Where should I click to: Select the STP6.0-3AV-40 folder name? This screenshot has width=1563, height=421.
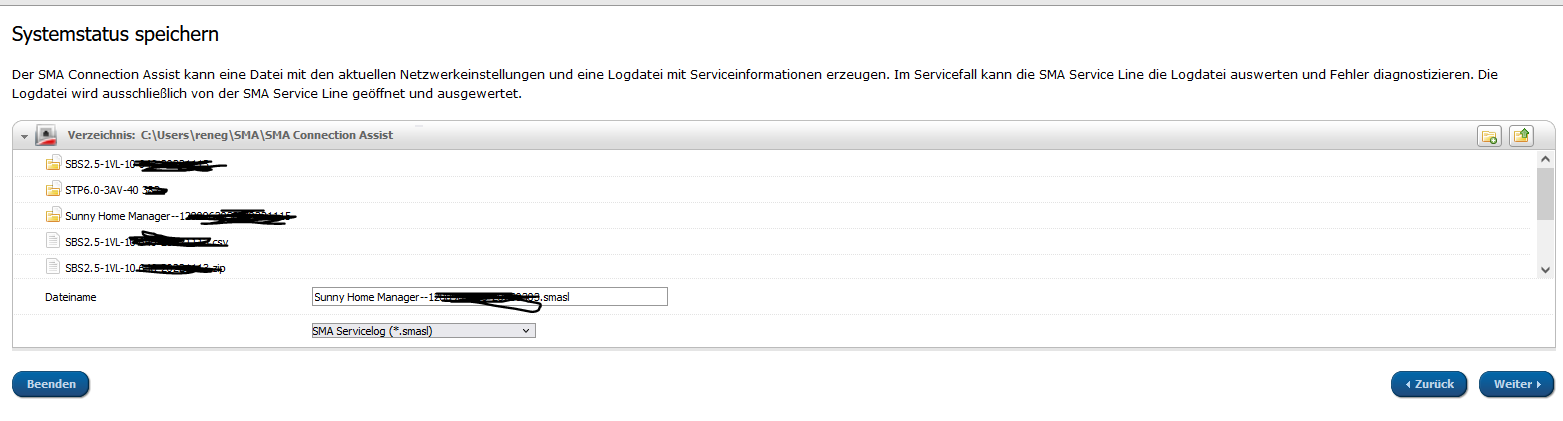click(114, 189)
